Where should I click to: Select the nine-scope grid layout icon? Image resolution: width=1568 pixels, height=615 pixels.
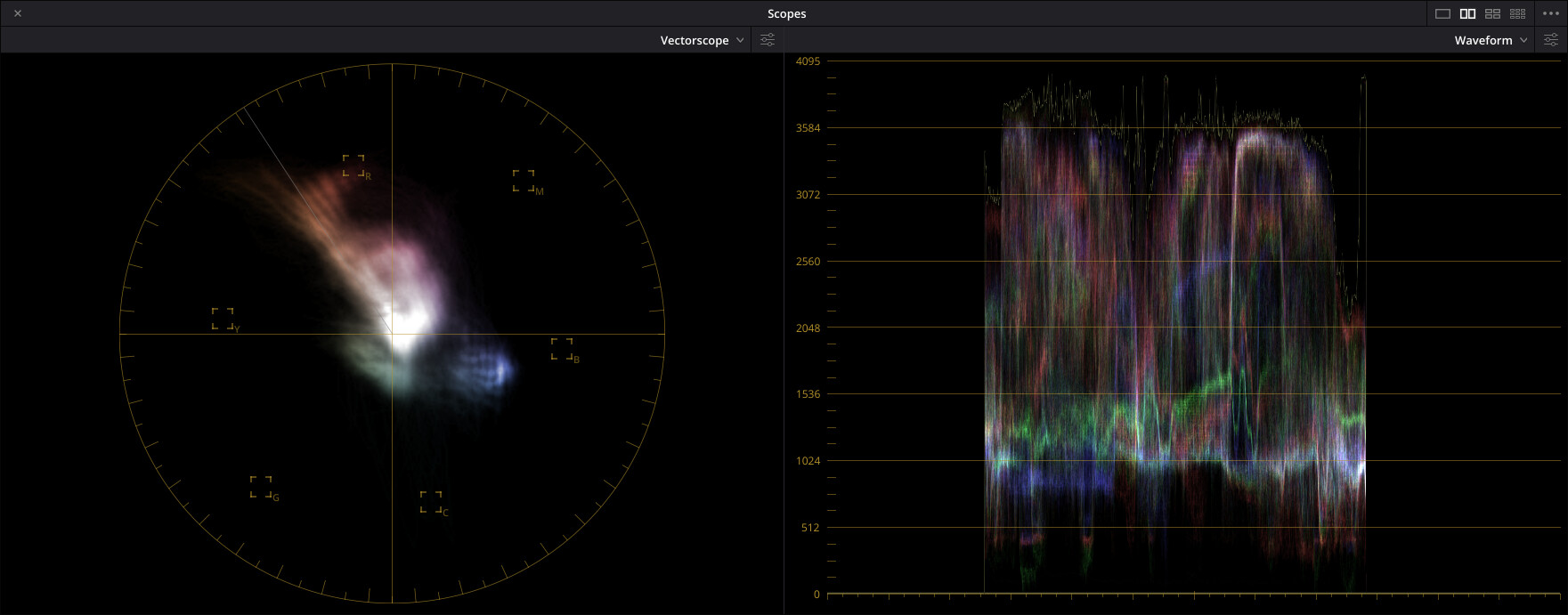tap(1518, 13)
